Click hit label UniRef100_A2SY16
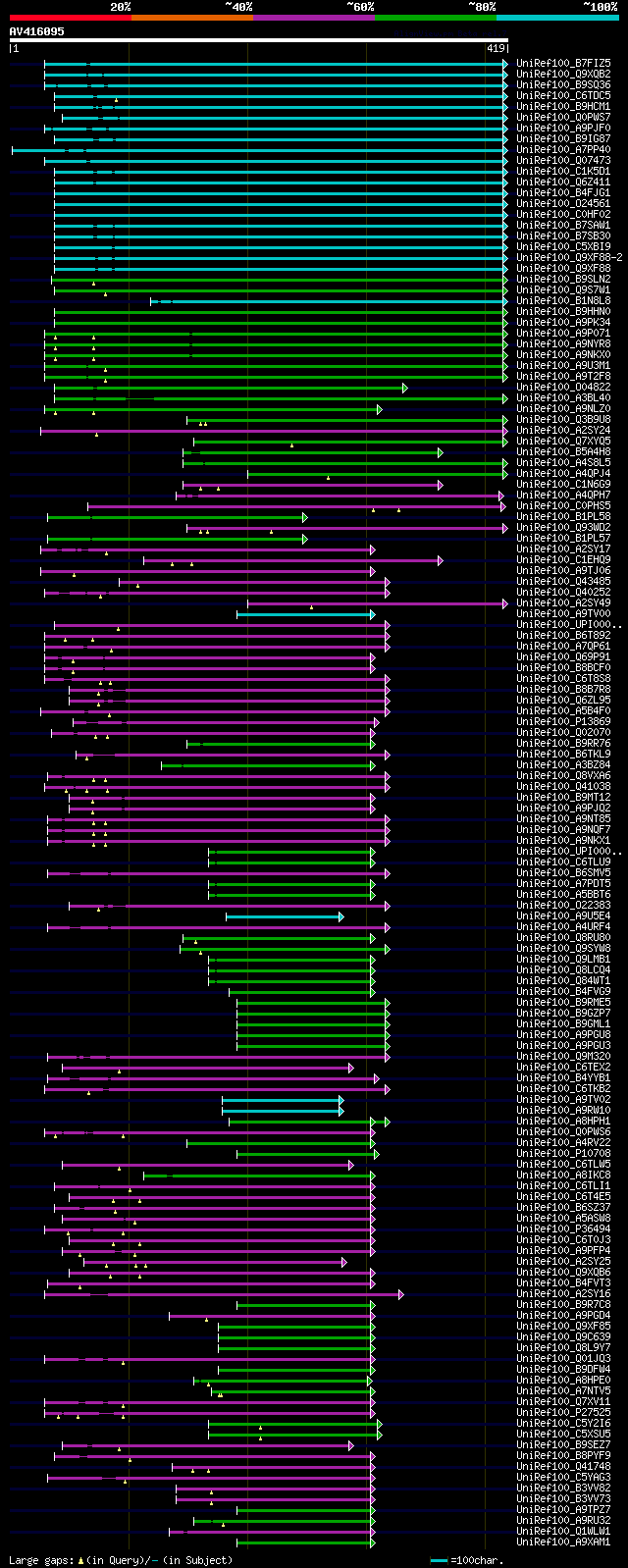The image size is (628, 1568). 563,1293
